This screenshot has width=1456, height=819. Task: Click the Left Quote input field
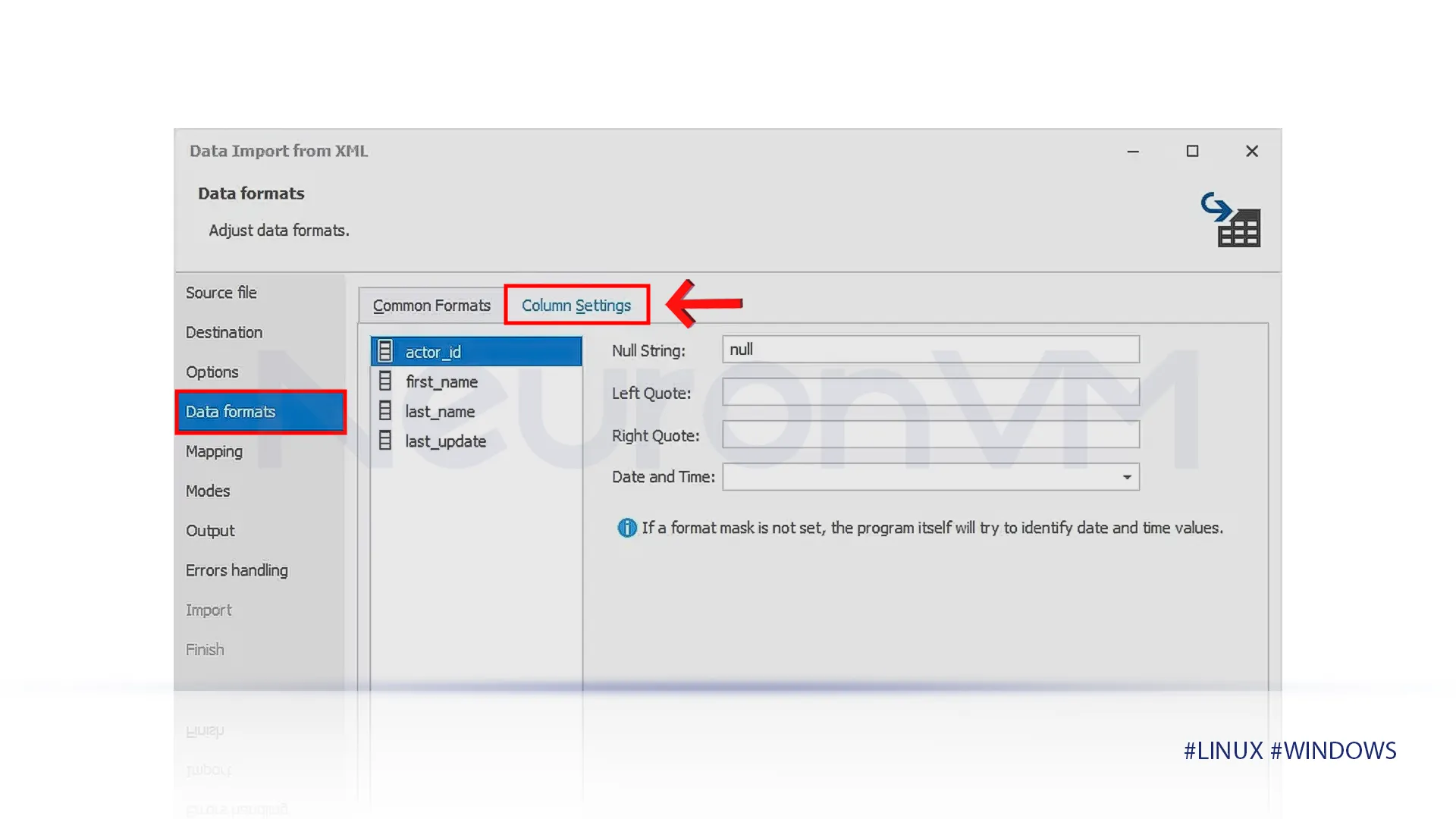point(930,392)
